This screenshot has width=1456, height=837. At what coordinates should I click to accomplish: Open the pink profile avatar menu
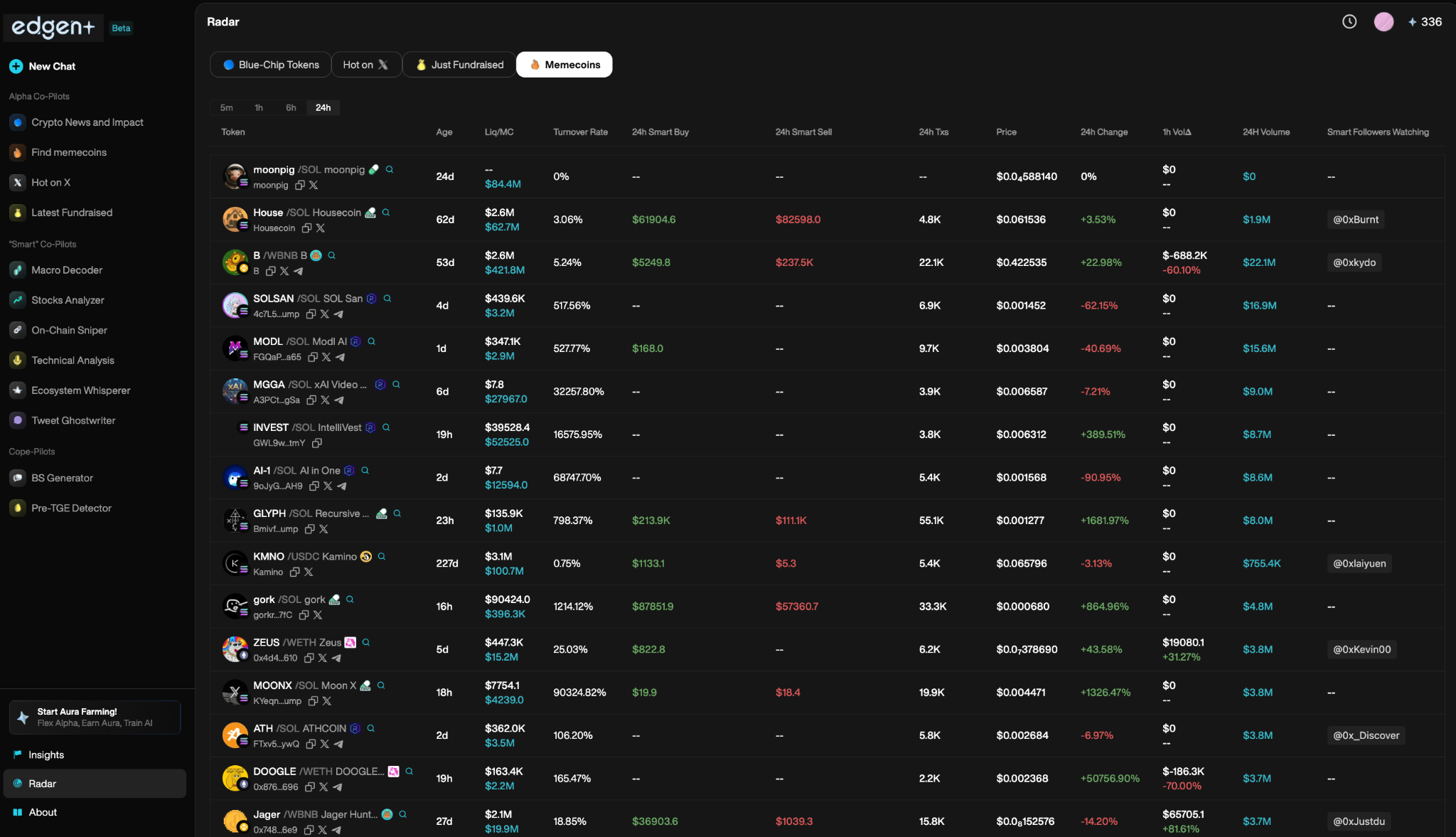tap(1384, 22)
